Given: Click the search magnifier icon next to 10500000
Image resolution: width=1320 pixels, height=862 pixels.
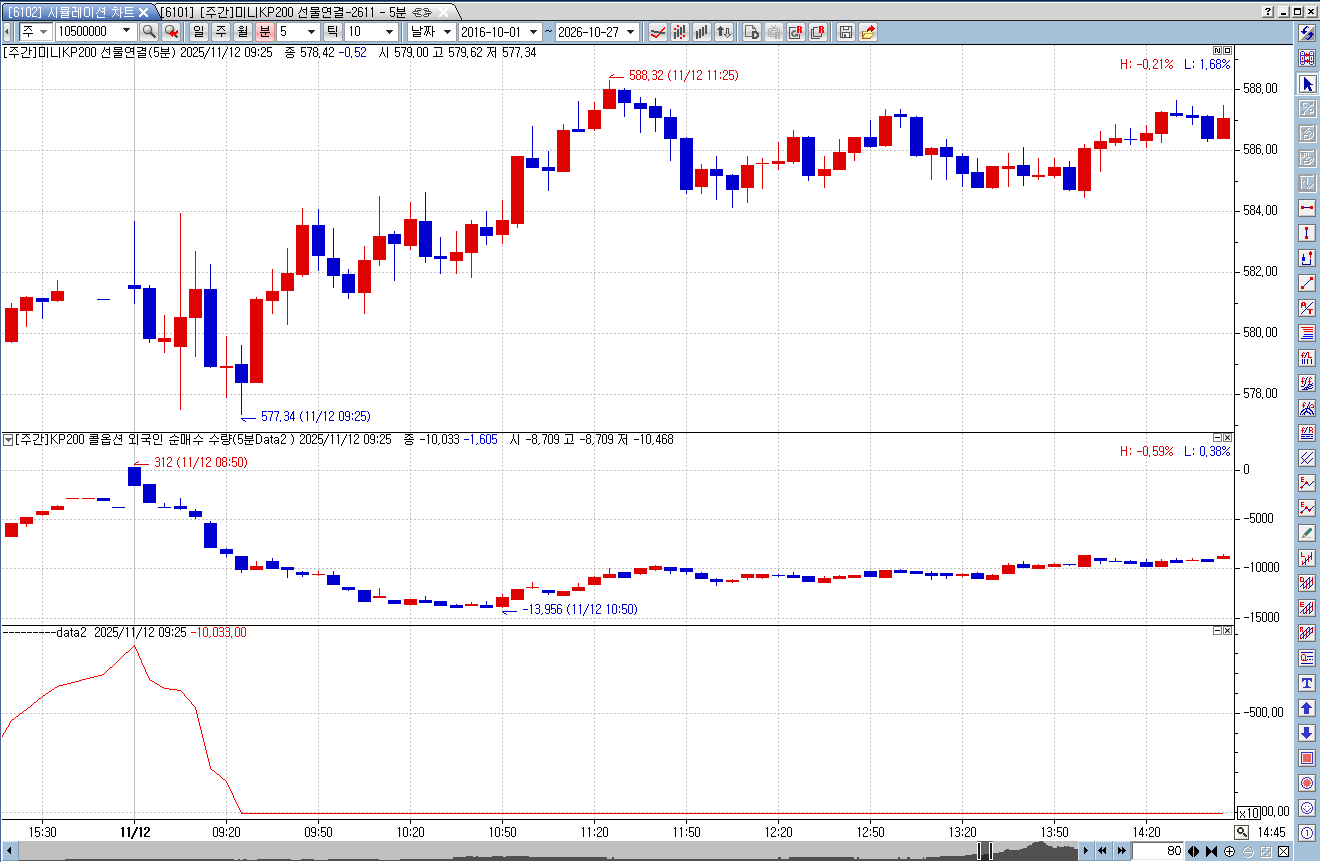Looking at the screenshot, I should coord(149,32).
